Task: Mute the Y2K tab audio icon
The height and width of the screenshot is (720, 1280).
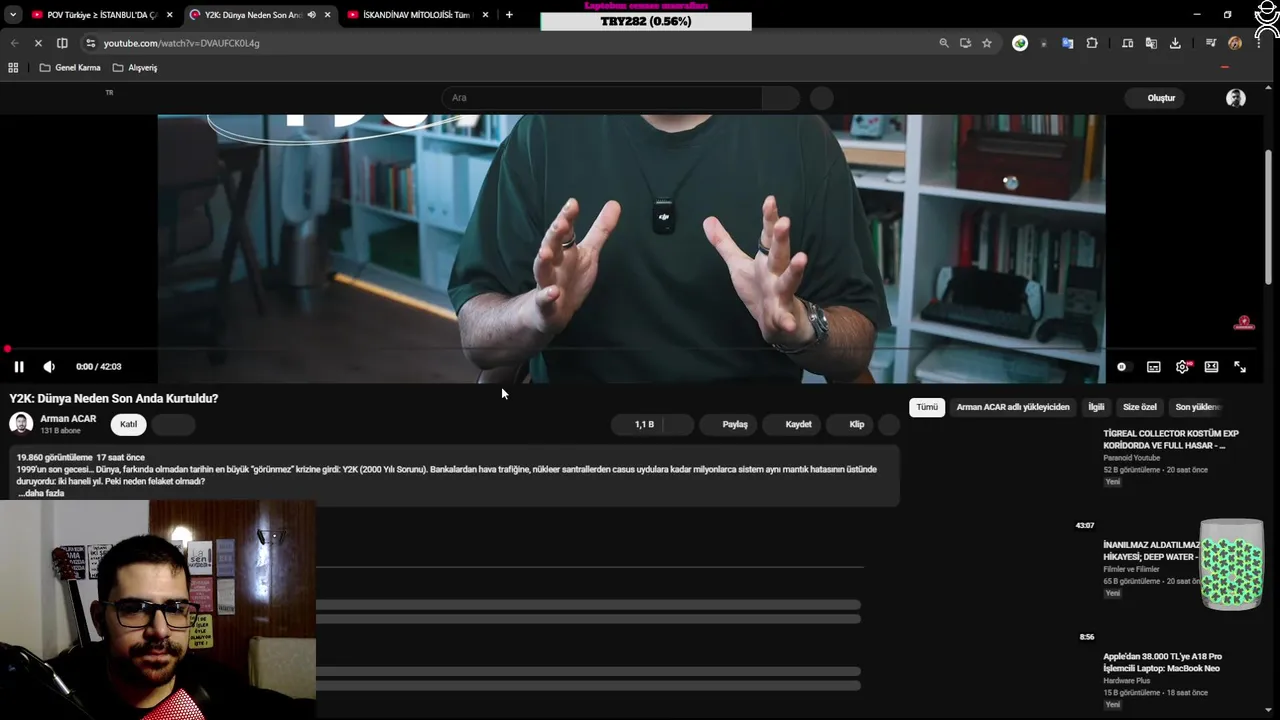Action: tap(312, 15)
